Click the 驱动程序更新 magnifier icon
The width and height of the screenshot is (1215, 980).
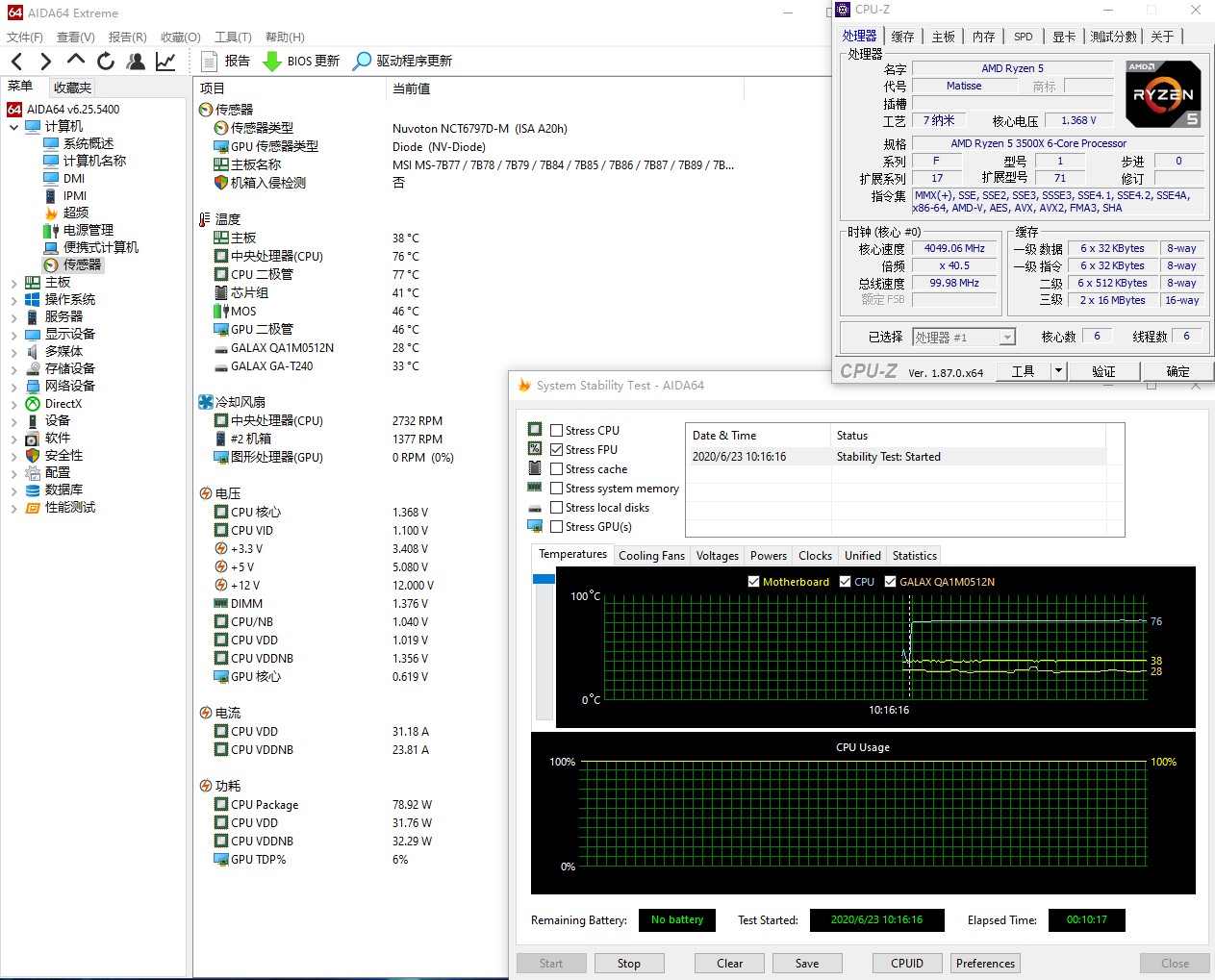click(362, 61)
